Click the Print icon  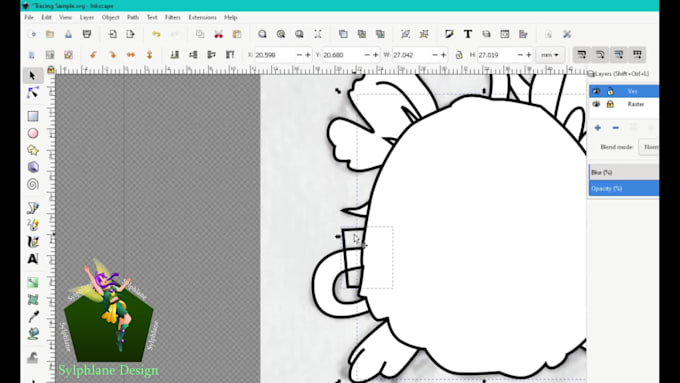(x=87, y=34)
